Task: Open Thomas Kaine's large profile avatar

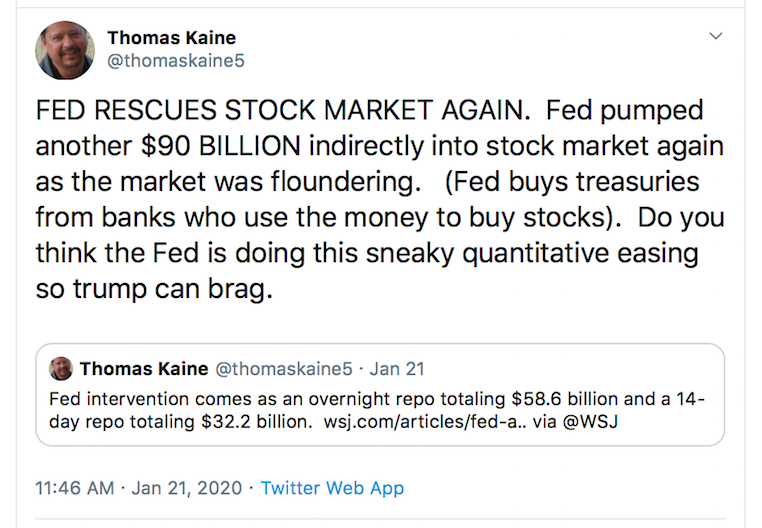Action: click(66, 50)
